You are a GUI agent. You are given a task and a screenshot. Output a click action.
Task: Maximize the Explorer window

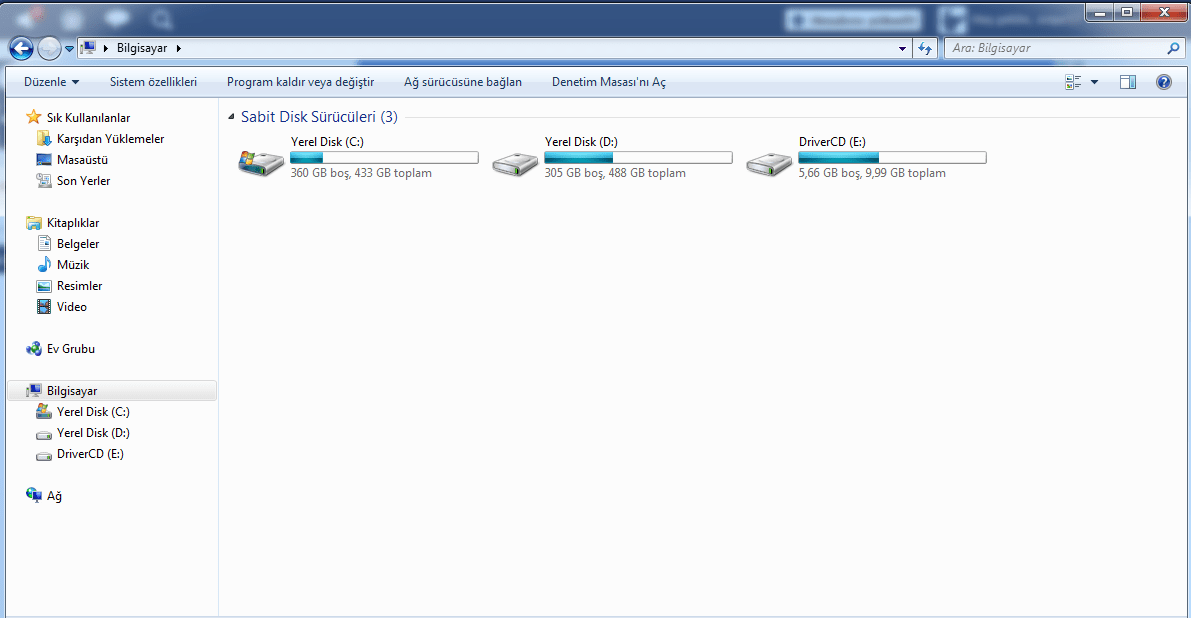(1127, 12)
